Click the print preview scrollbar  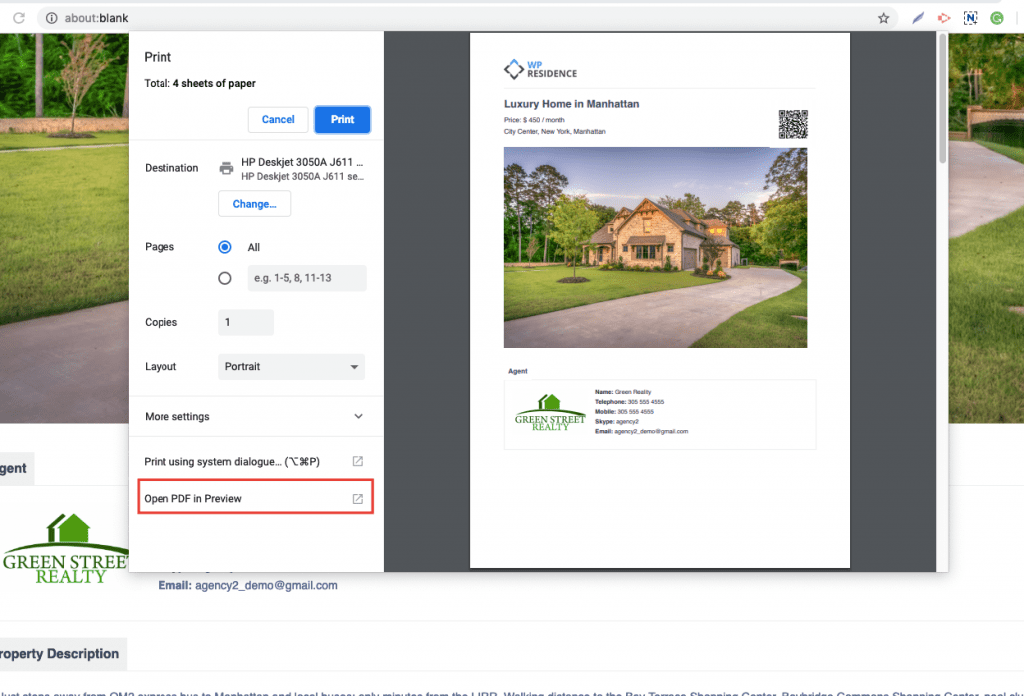point(942,98)
